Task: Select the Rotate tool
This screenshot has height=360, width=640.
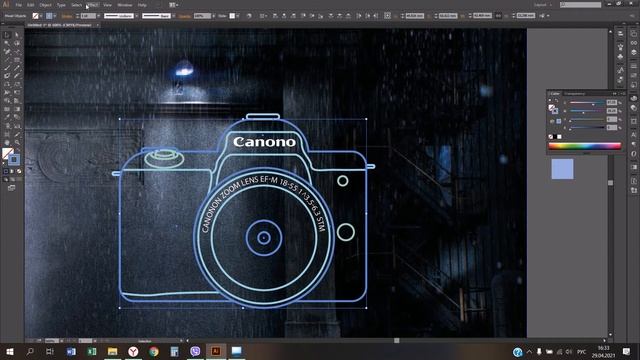Action: (x=7, y=84)
